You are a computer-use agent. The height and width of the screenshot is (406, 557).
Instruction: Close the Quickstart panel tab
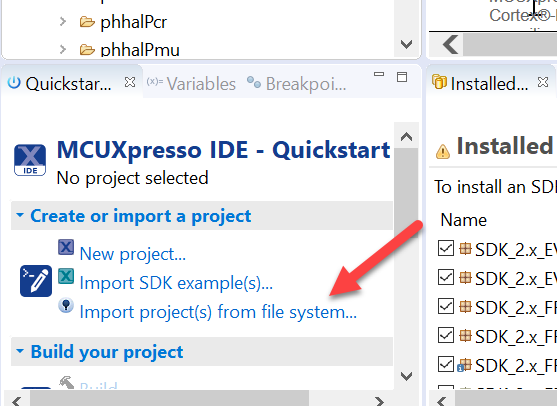(x=130, y=82)
